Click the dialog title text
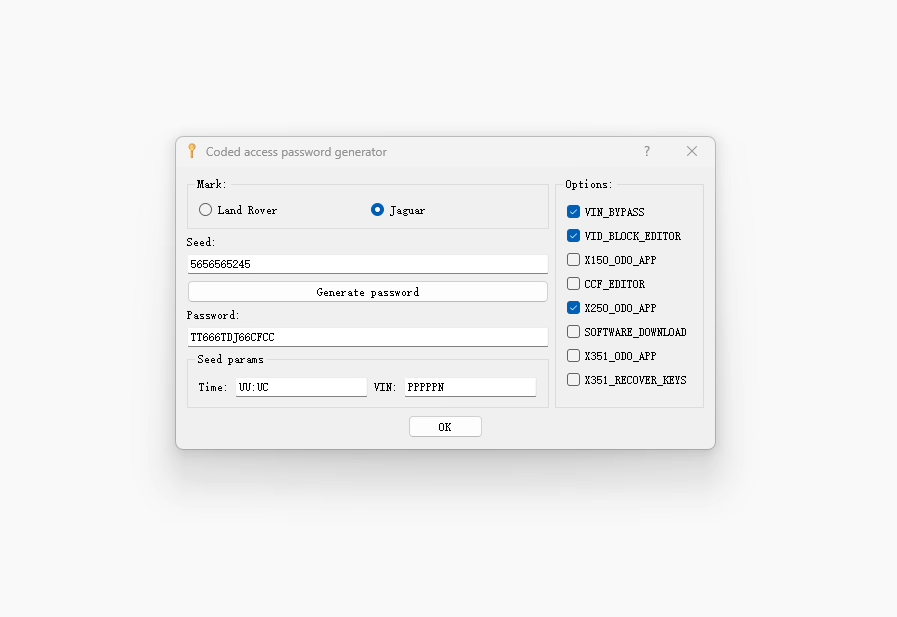The image size is (897, 617). pos(296,152)
